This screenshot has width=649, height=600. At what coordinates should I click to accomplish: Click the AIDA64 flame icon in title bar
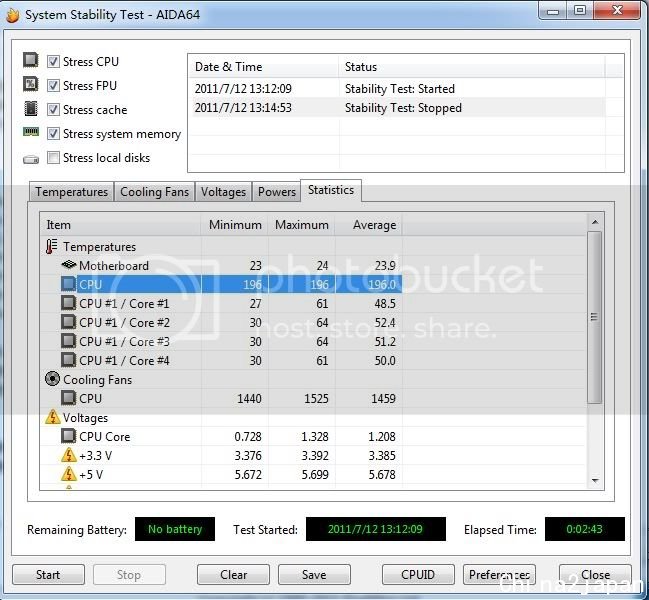[13, 14]
